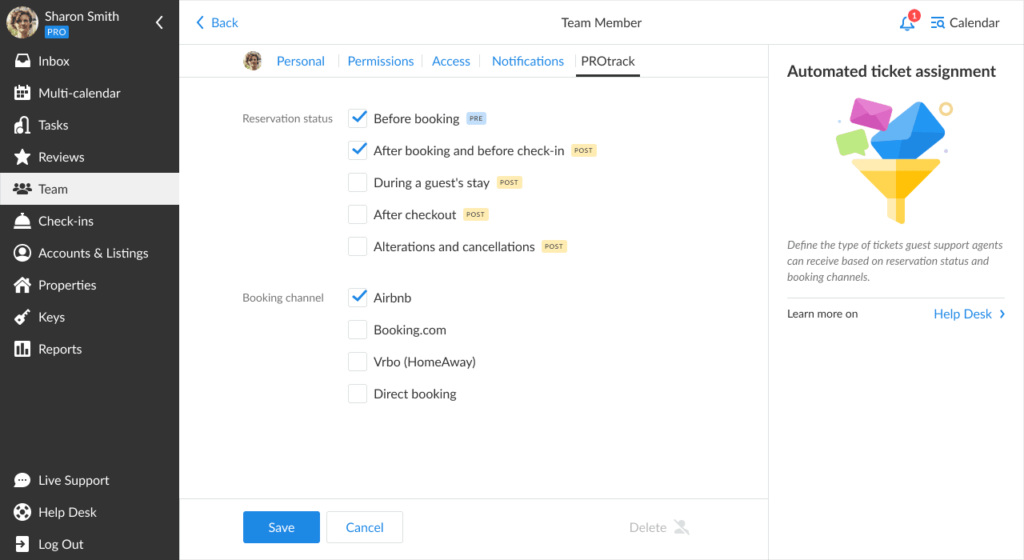Image resolution: width=1024 pixels, height=560 pixels.
Task: Open the Tasks clipboard icon
Action: (22, 125)
